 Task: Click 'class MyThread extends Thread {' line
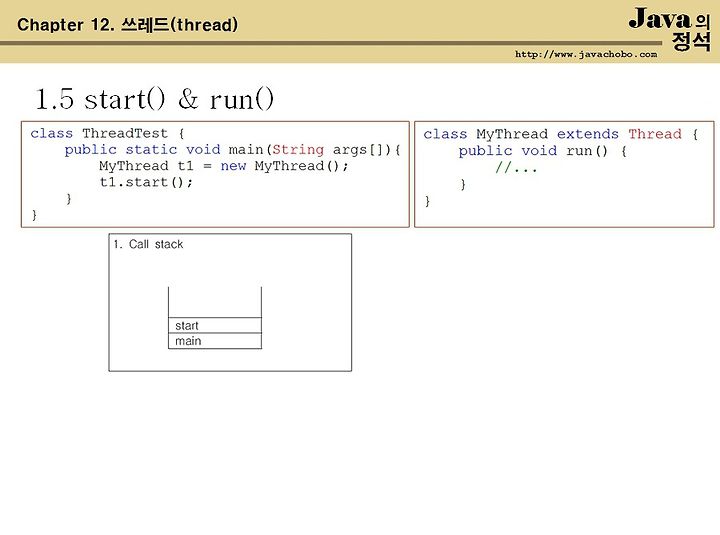coord(561,134)
